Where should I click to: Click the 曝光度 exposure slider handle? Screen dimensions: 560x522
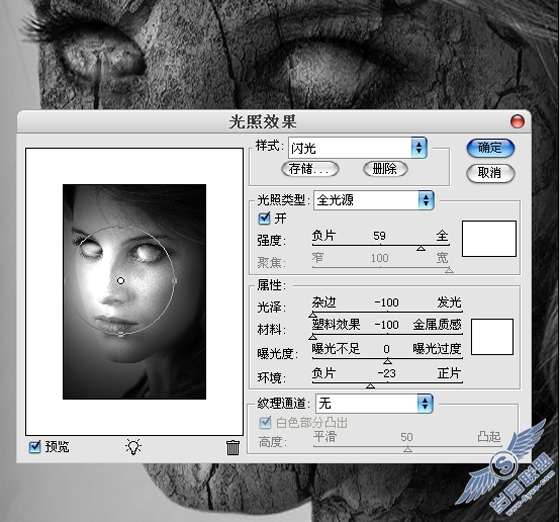coord(388,361)
